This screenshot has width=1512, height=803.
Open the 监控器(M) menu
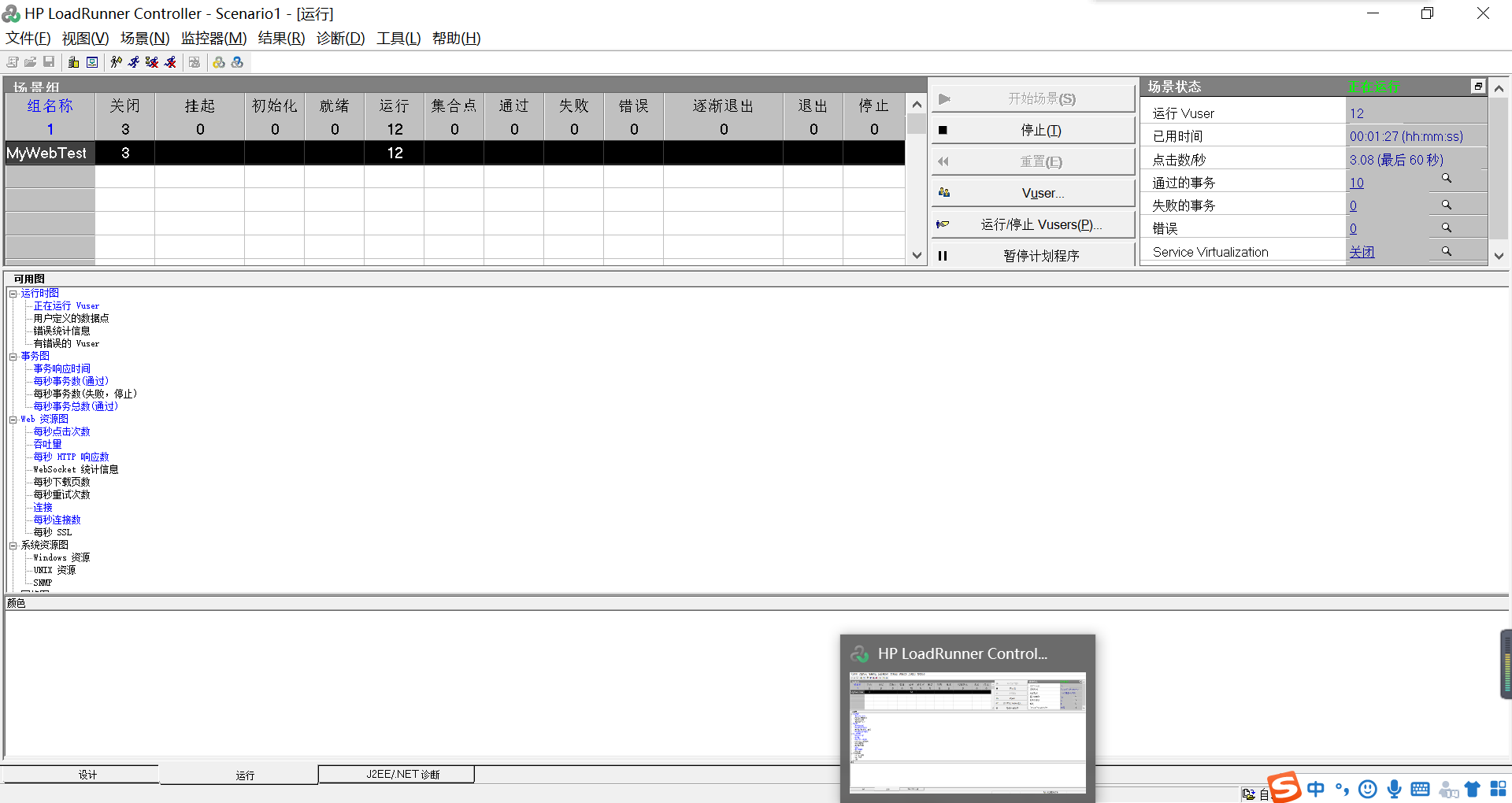[214, 38]
